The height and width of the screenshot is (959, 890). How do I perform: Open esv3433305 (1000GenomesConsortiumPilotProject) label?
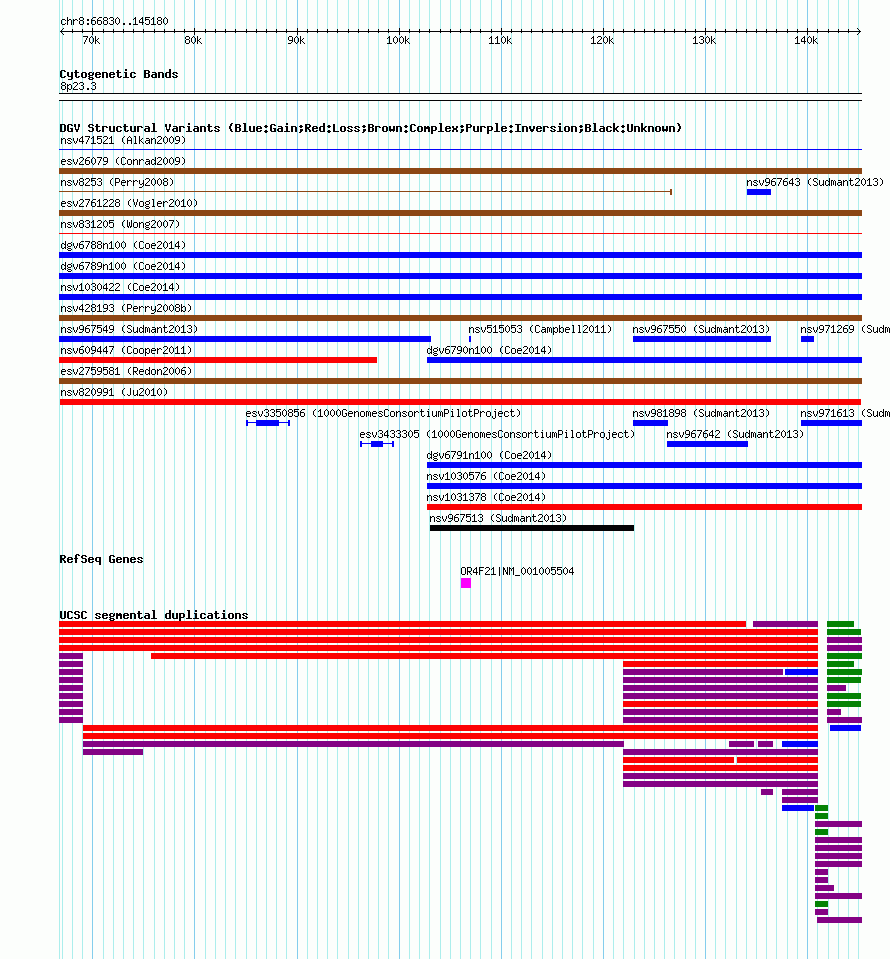point(497,434)
